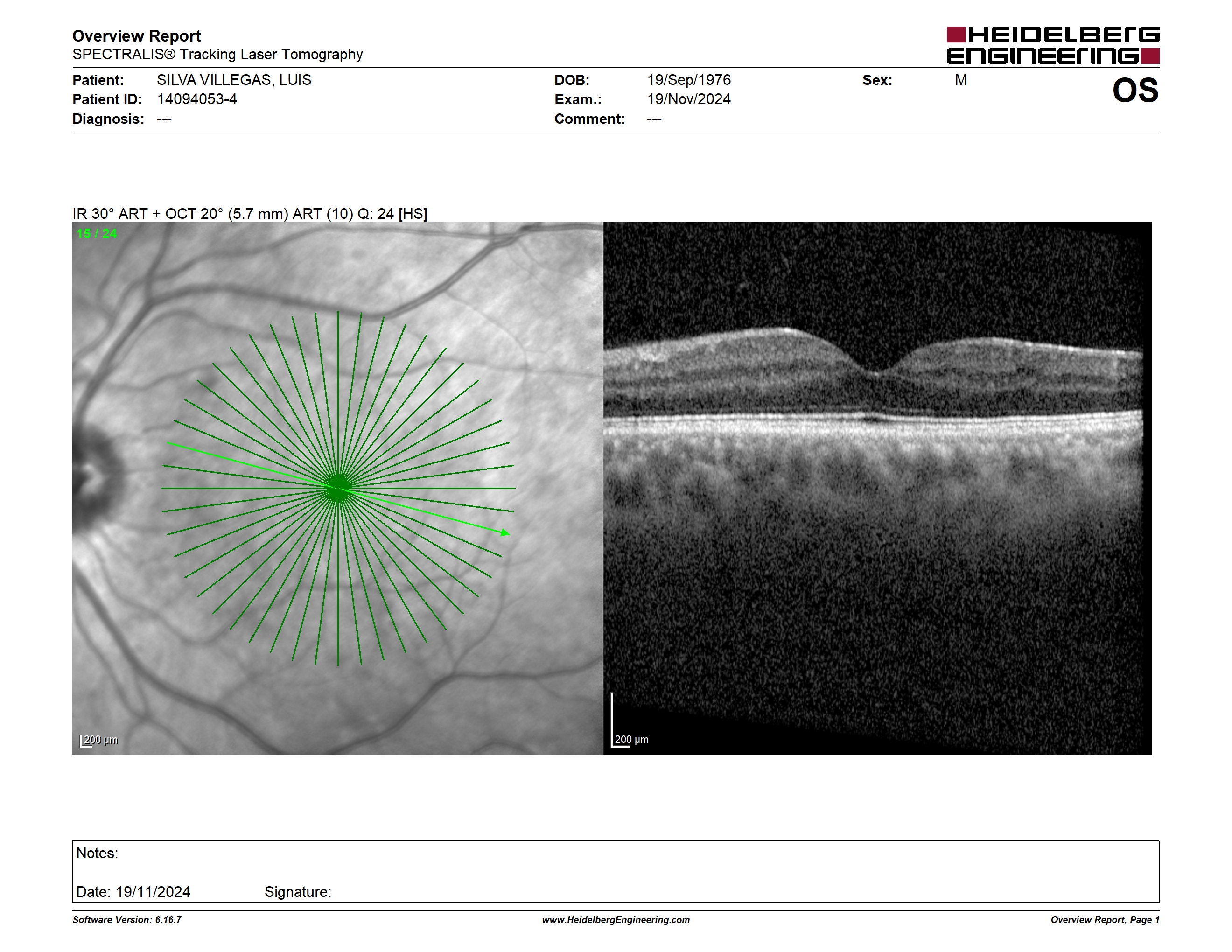Image resolution: width=1232 pixels, height=952 pixels.
Task: Click the 200 µm scale bar on OCT image
Action: pyautogui.click(x=630, y=720)
